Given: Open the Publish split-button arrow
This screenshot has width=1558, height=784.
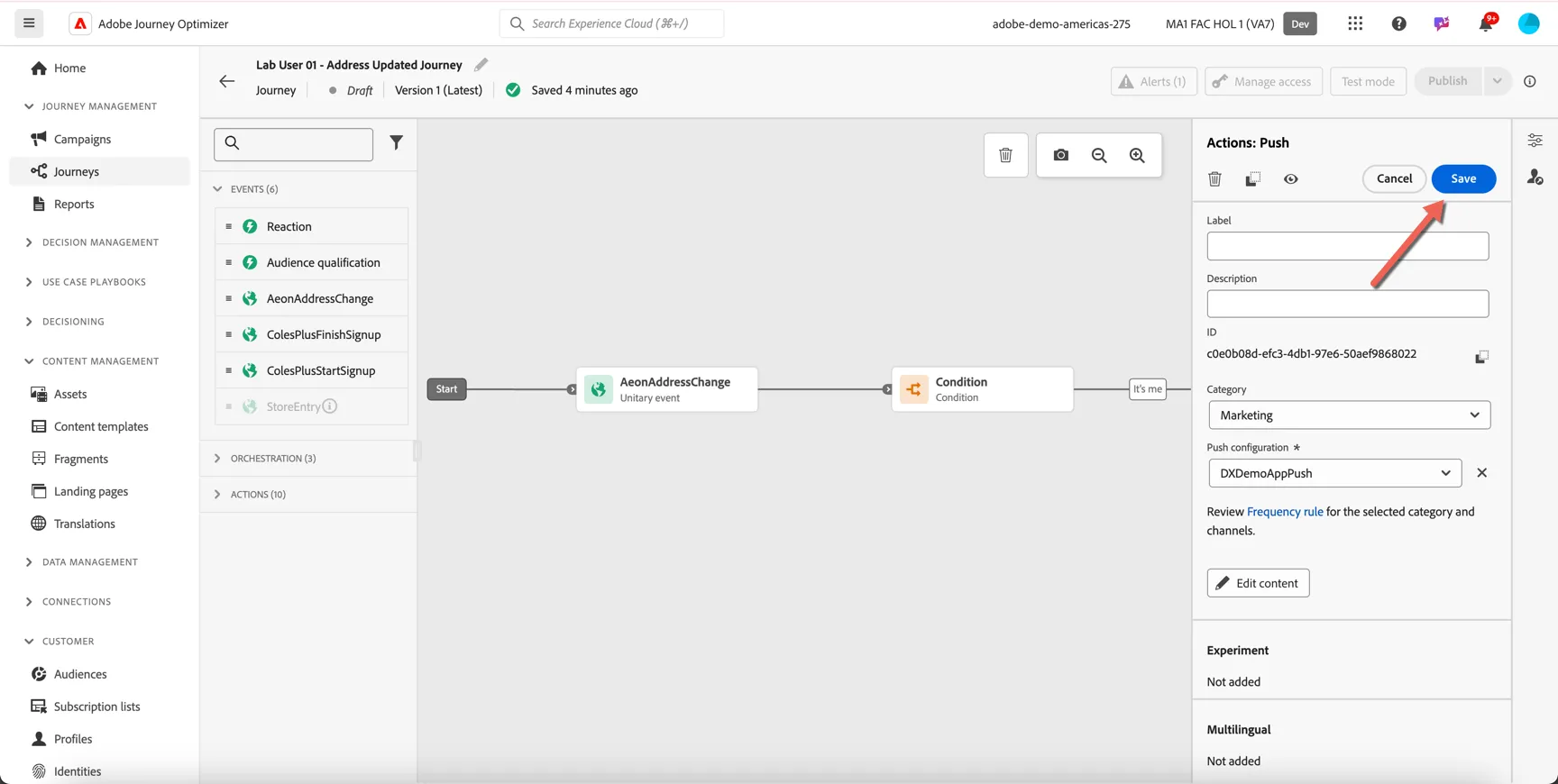Looking at the screenshot, I should coord(1497,81).
